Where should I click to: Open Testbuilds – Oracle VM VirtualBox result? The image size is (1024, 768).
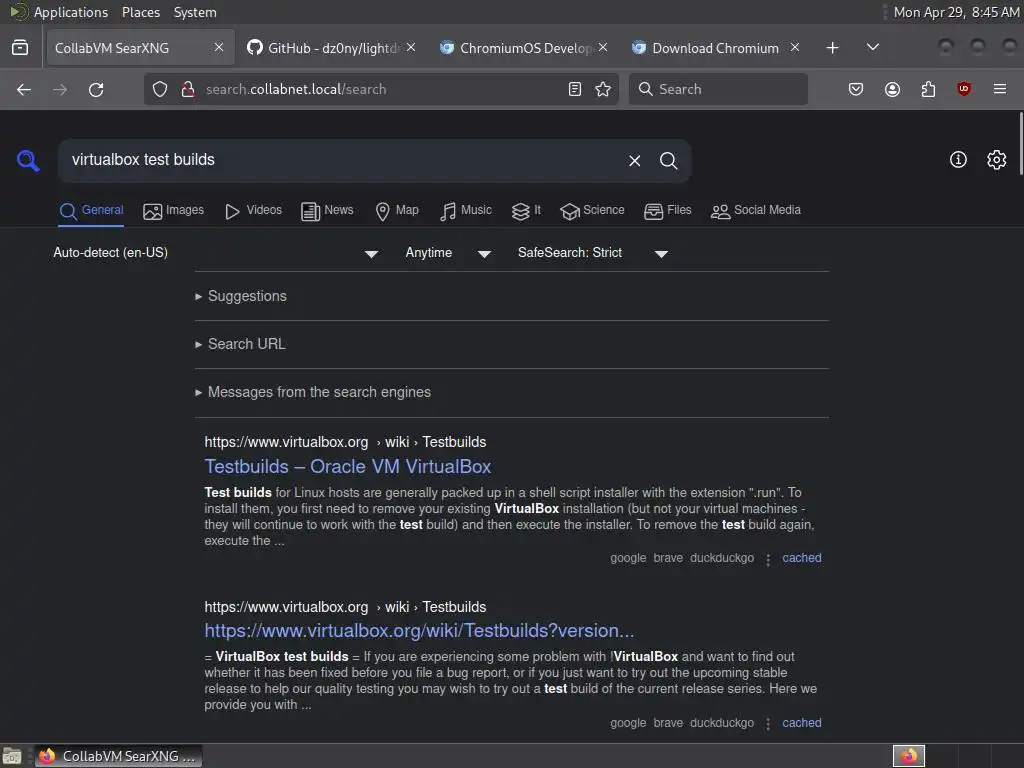click(347, 467)
